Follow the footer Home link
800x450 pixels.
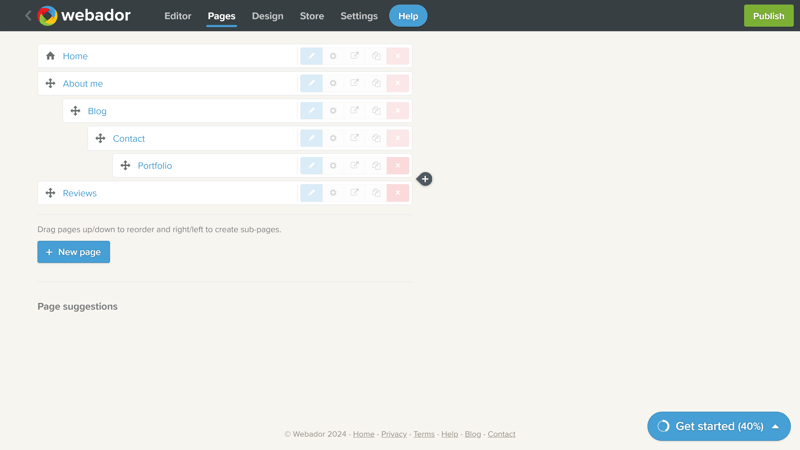(x=364, y=434)
